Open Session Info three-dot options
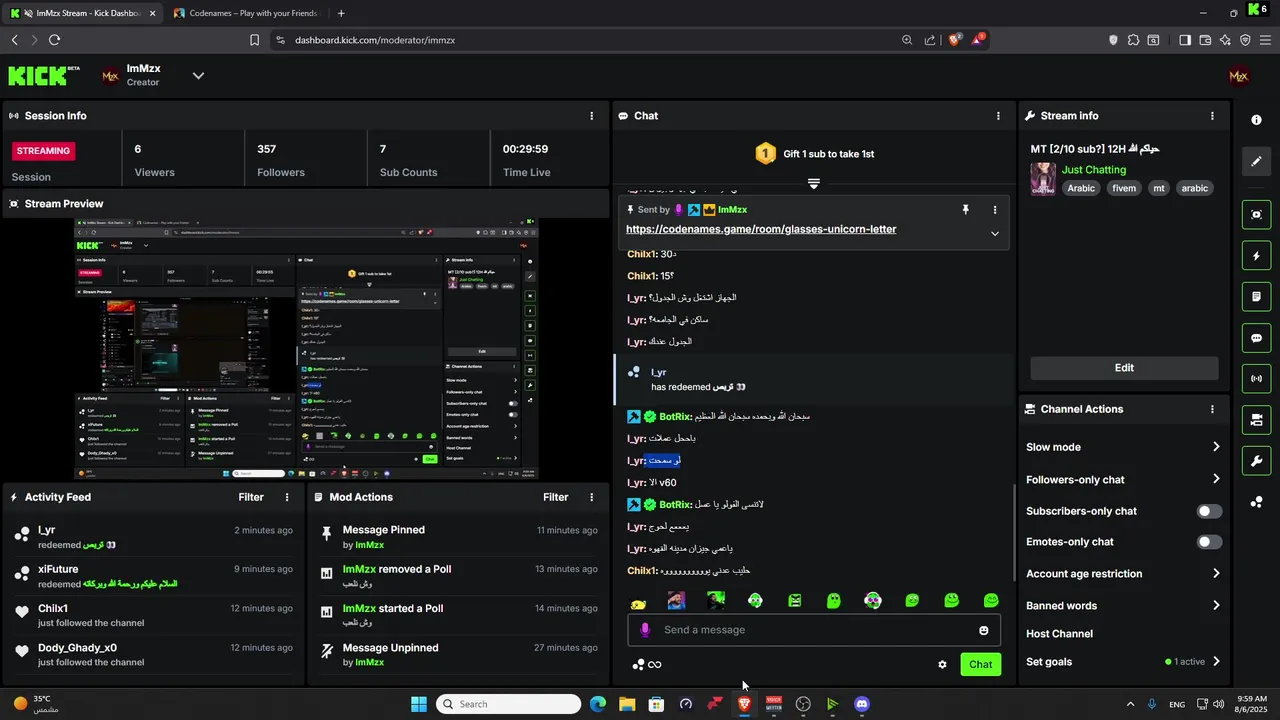This screenshot has width=1280, height=720. pyautogui.click(x=592, y=116)
